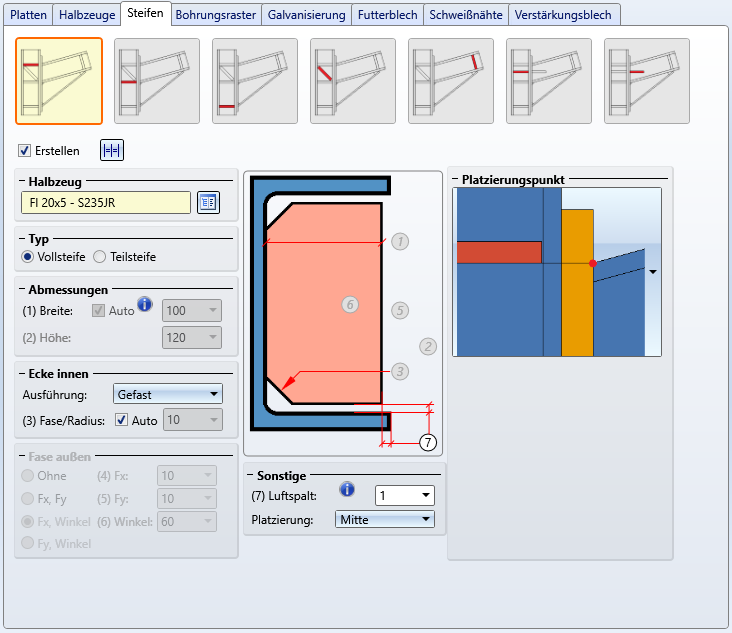
Task: Show the Luftspalt info icon tooltip
Action: pyautogui.click(x=347, y=489)
